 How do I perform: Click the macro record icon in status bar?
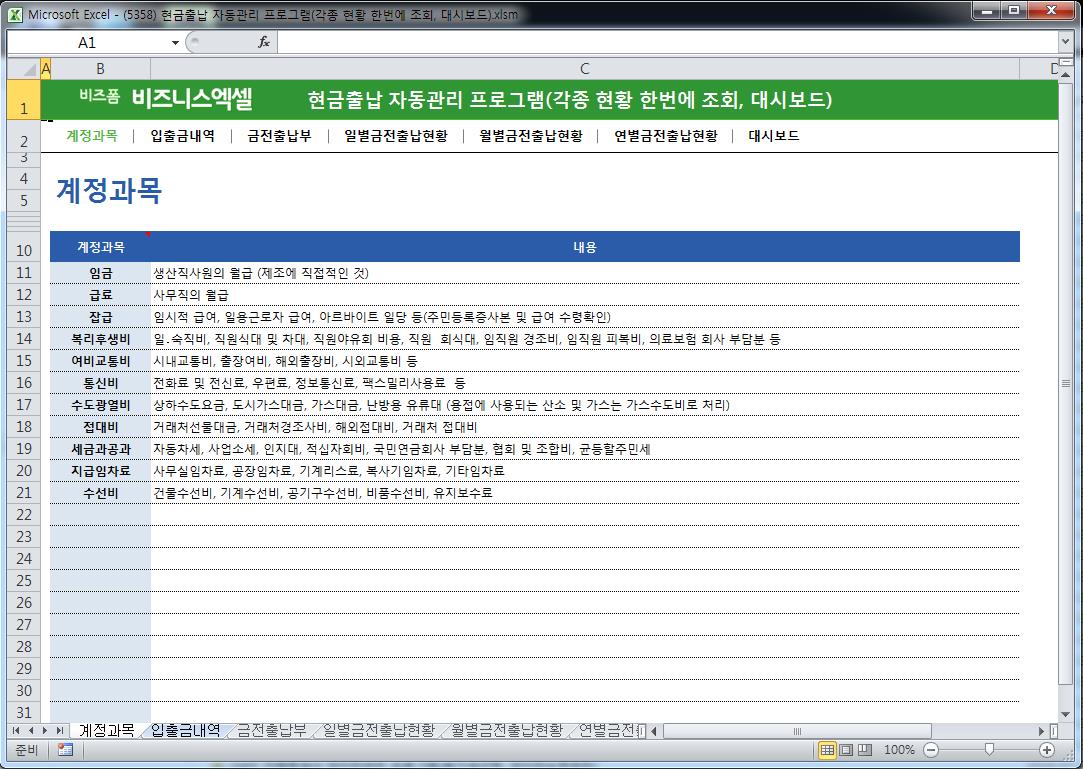tap(66, 750)
